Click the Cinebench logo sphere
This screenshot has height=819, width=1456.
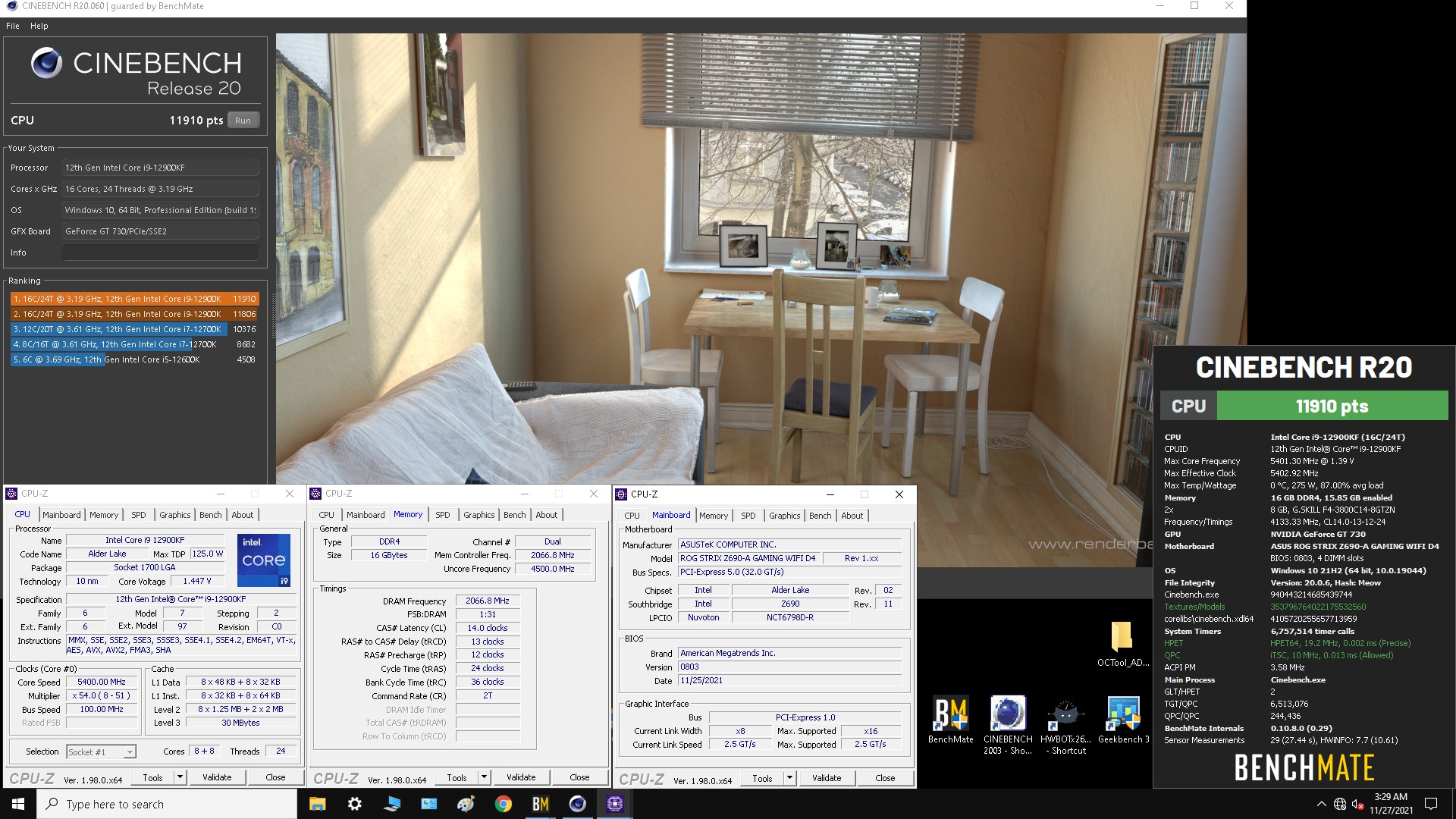46,63
